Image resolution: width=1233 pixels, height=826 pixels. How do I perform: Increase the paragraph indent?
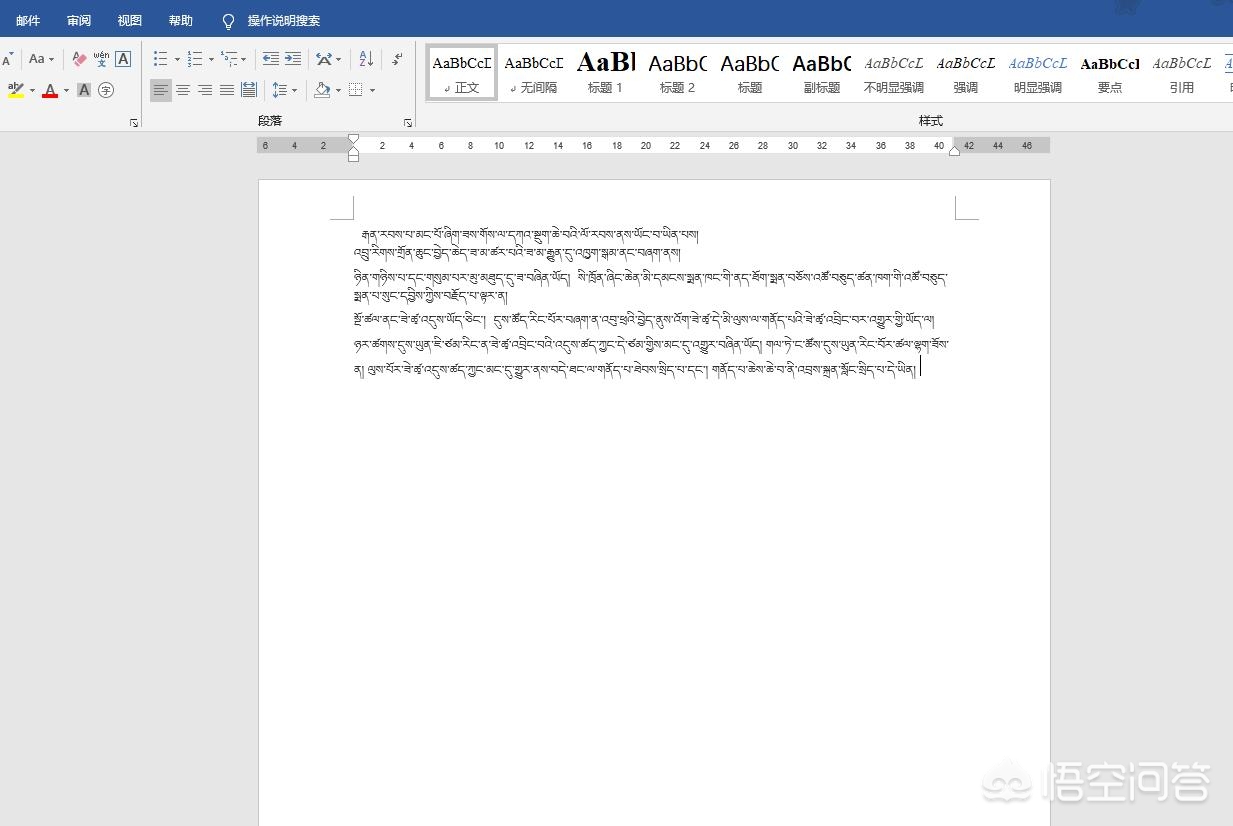coord(292,59)
